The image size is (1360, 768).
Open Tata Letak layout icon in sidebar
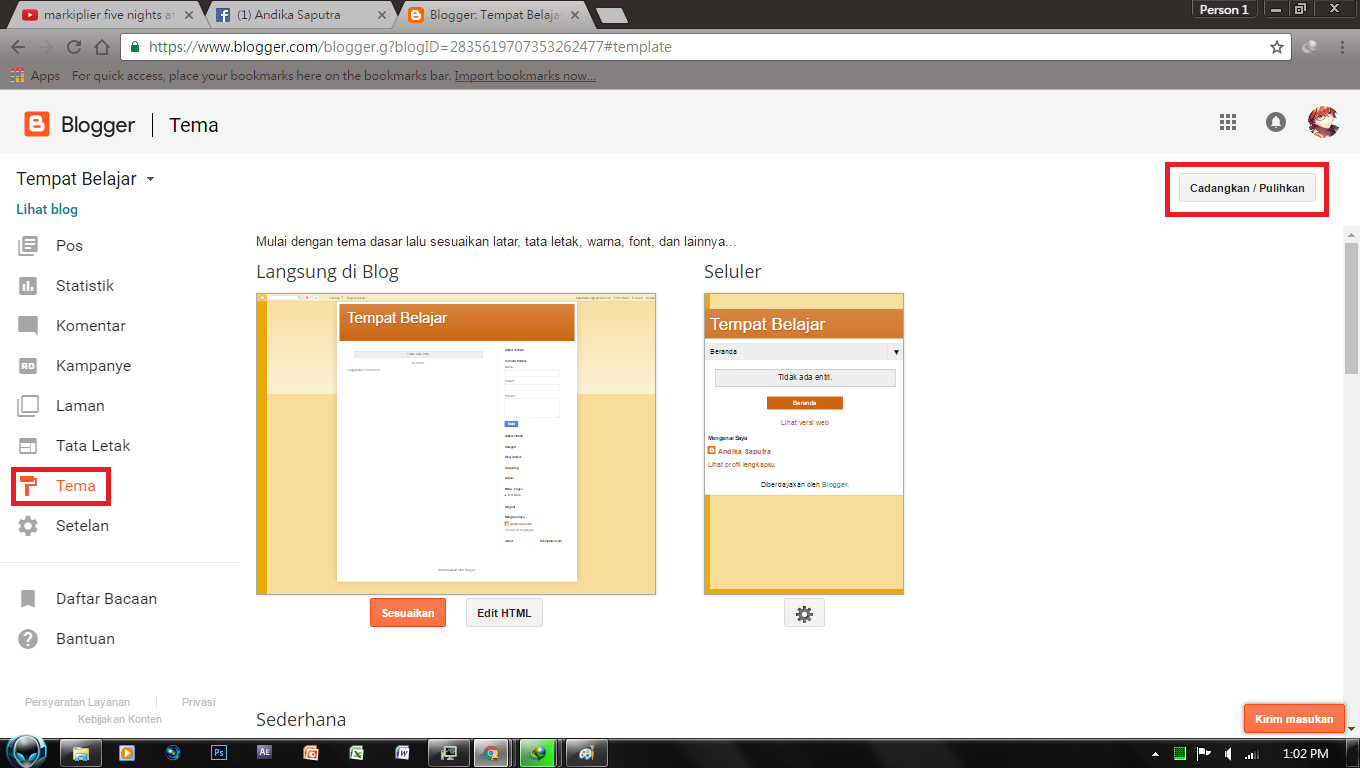coord(28,446)
